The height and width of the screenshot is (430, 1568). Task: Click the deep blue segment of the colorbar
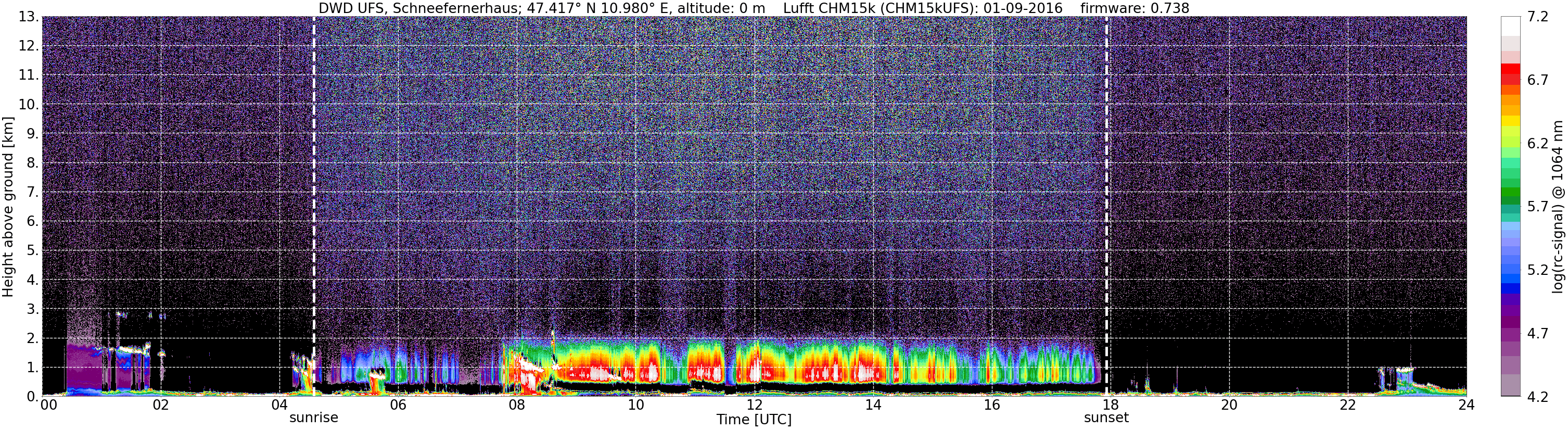point(1511,289)
